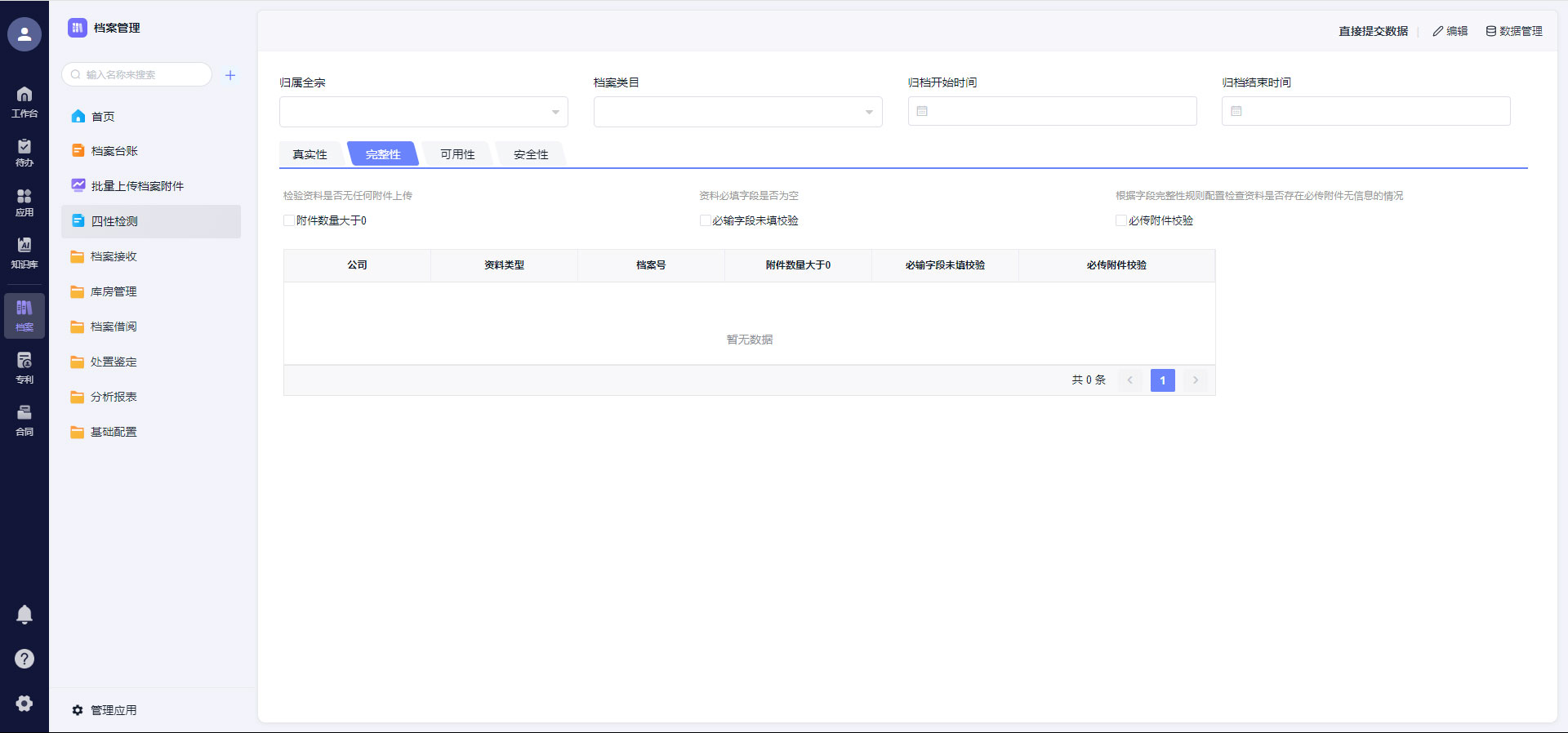Expand the 基础配置 folder in sidebar
The width and height of the screenshot is (1568, 733).
click(x=114, y=432)
